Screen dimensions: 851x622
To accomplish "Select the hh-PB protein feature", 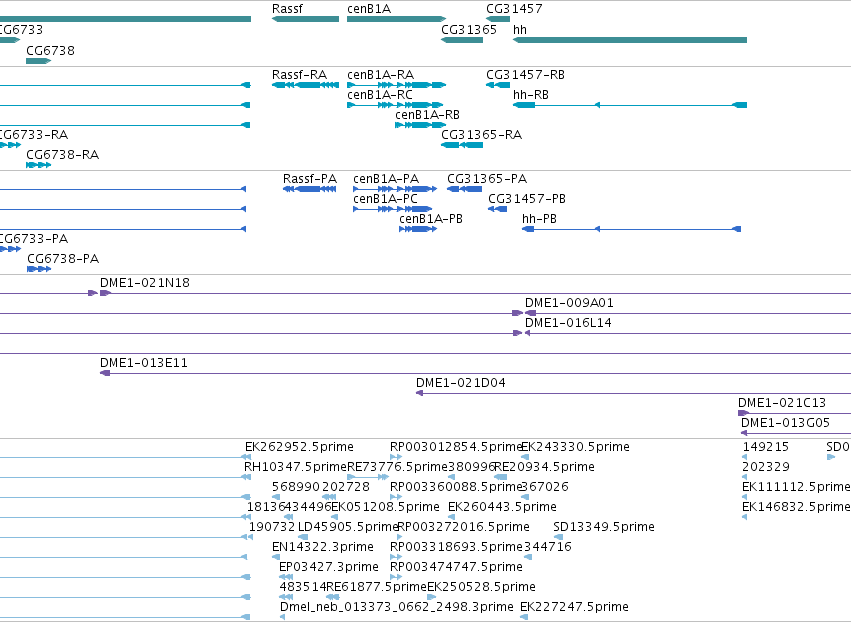I will (x=631, y=229).
